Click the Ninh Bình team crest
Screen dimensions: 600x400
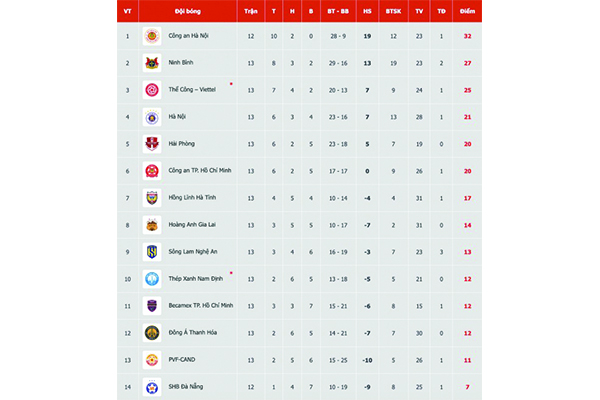tap(152, 63)
